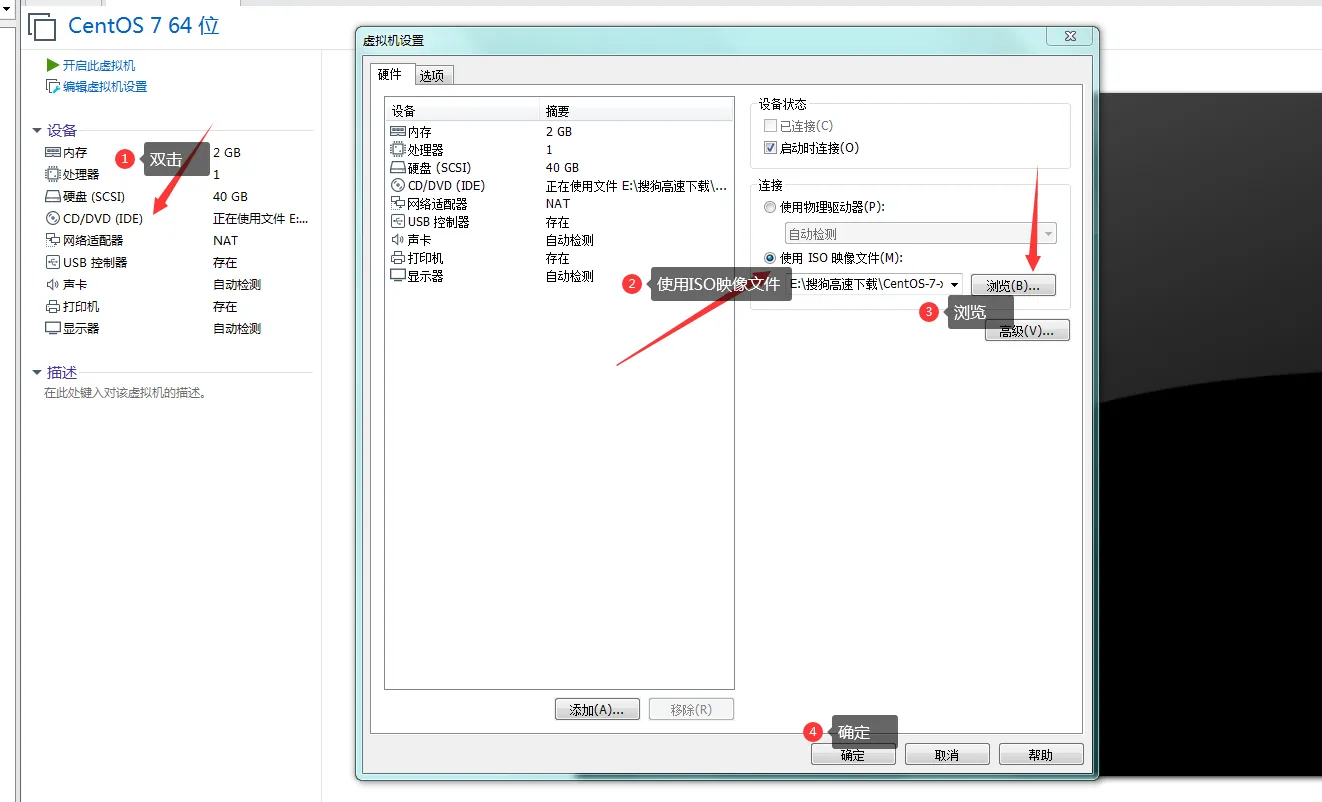
Task: Click 正在使用文件 E:\搜狗高速下载 summary in dialog
Action: tap(636, 185)
